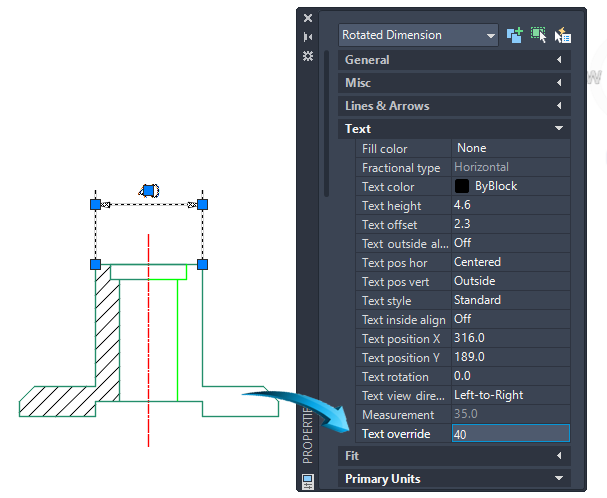Open Quick Select tool
This screenshot has width=607, height=498.
click(562, 35)
